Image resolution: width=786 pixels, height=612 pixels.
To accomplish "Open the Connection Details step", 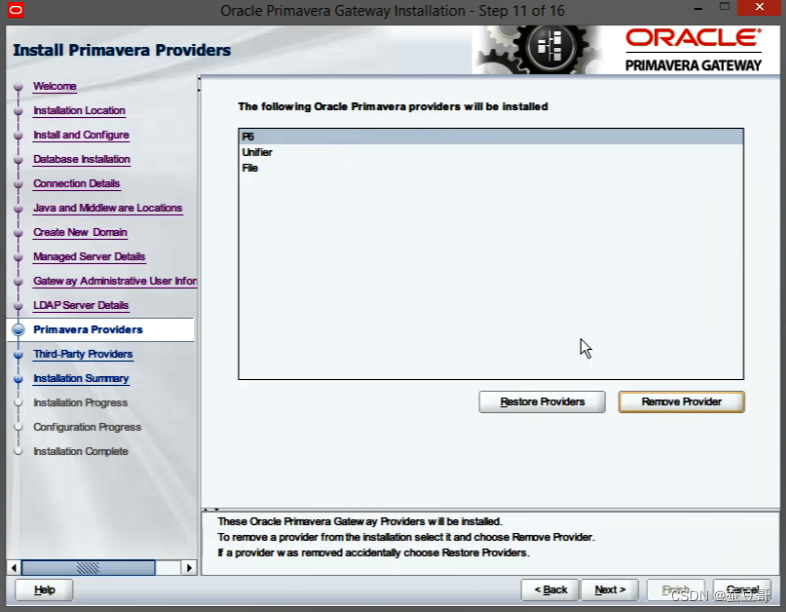I will pos(76,183).
